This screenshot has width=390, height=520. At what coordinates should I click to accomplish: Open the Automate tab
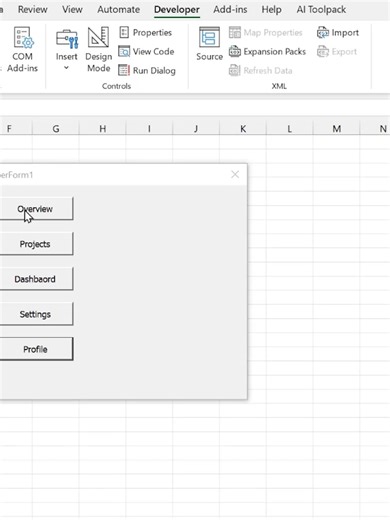click(119, 10)
